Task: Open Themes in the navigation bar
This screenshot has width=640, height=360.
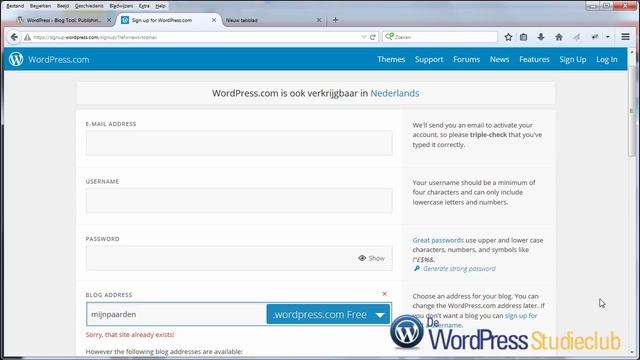Action: click(391, 59)
